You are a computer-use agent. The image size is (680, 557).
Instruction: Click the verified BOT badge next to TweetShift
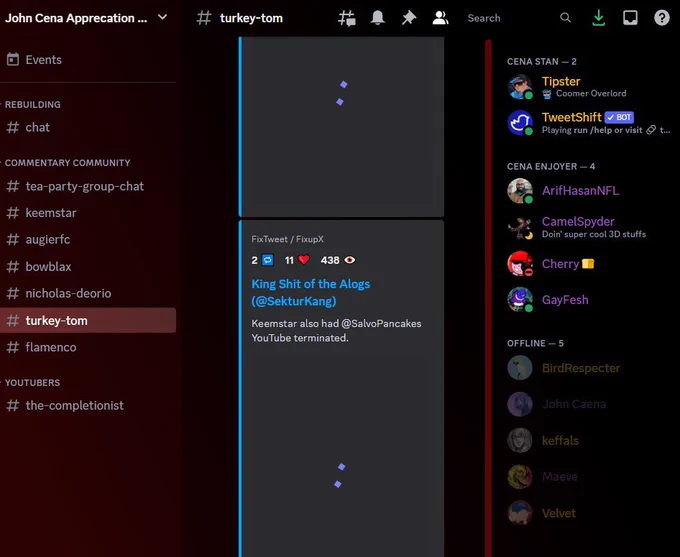[619, 117]
